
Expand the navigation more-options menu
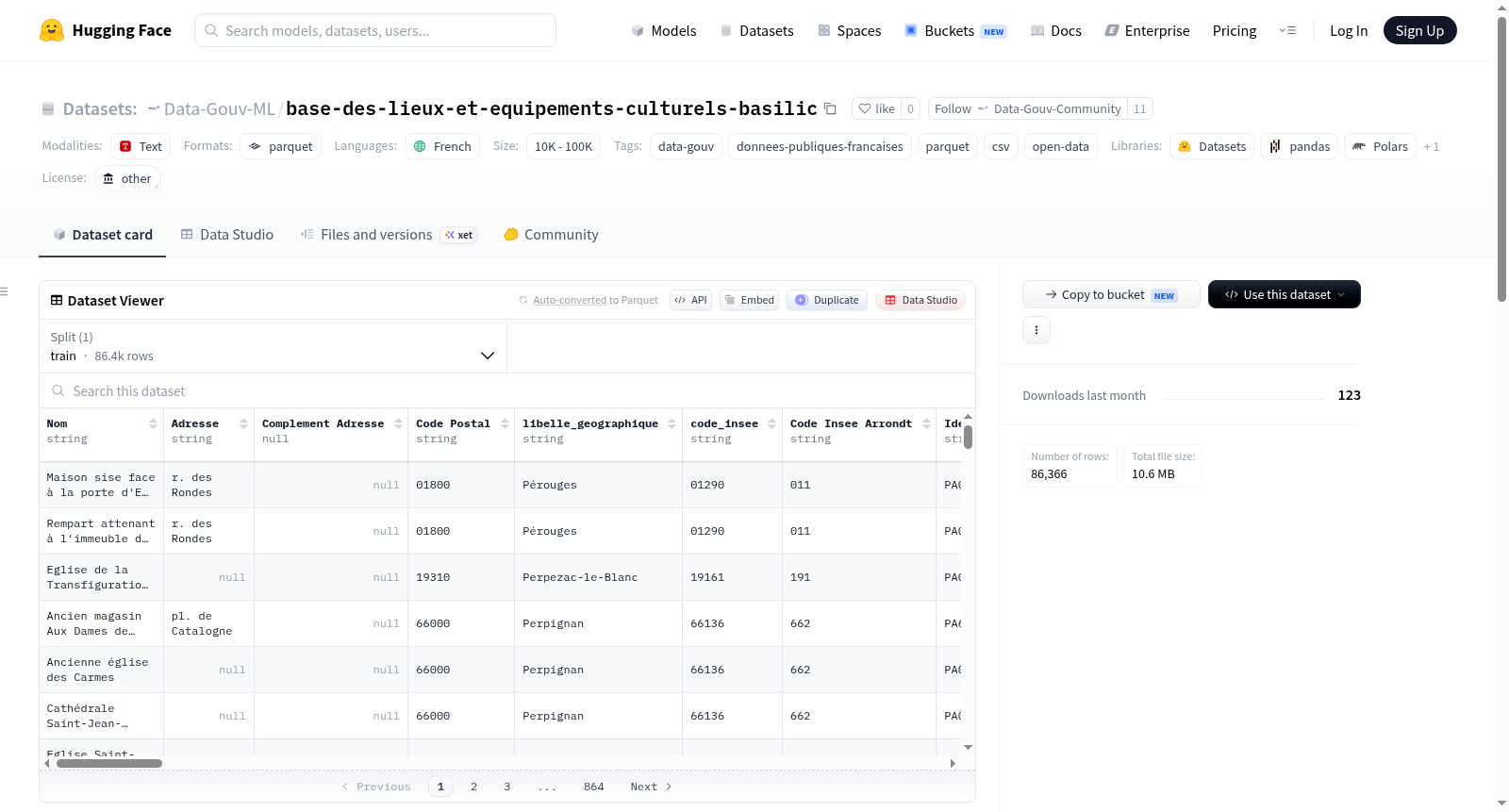coord(1287,30)
